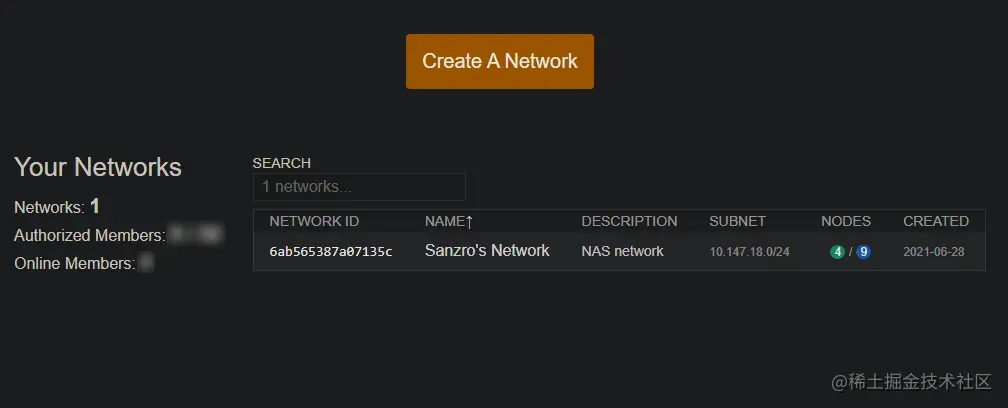The width and height of the screenshot is (1008, 408).
Task: Sort by the DESCRIPTION column header
Action: click(629, 221)
